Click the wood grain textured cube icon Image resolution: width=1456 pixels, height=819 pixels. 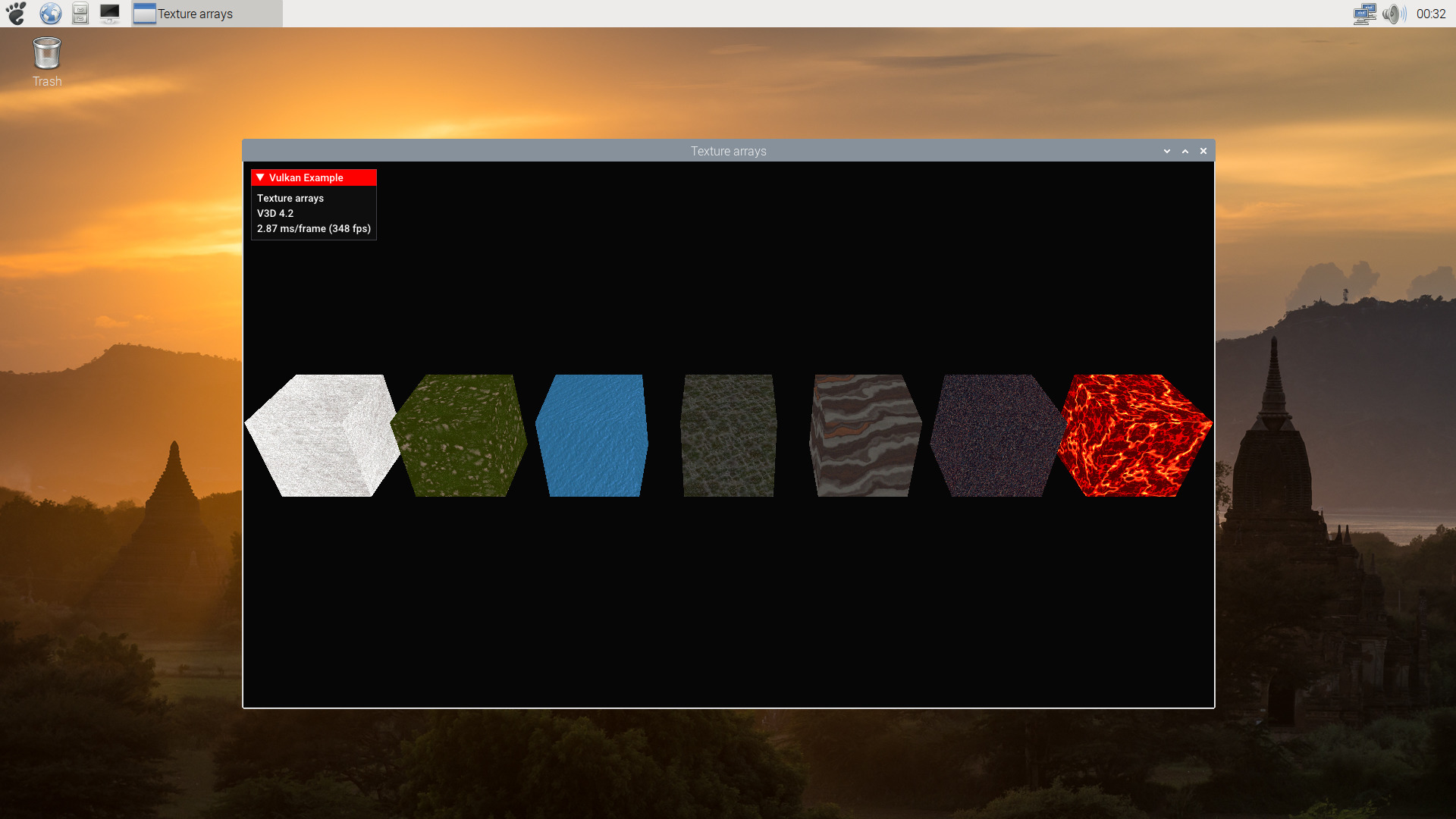[x=861, y=435]
